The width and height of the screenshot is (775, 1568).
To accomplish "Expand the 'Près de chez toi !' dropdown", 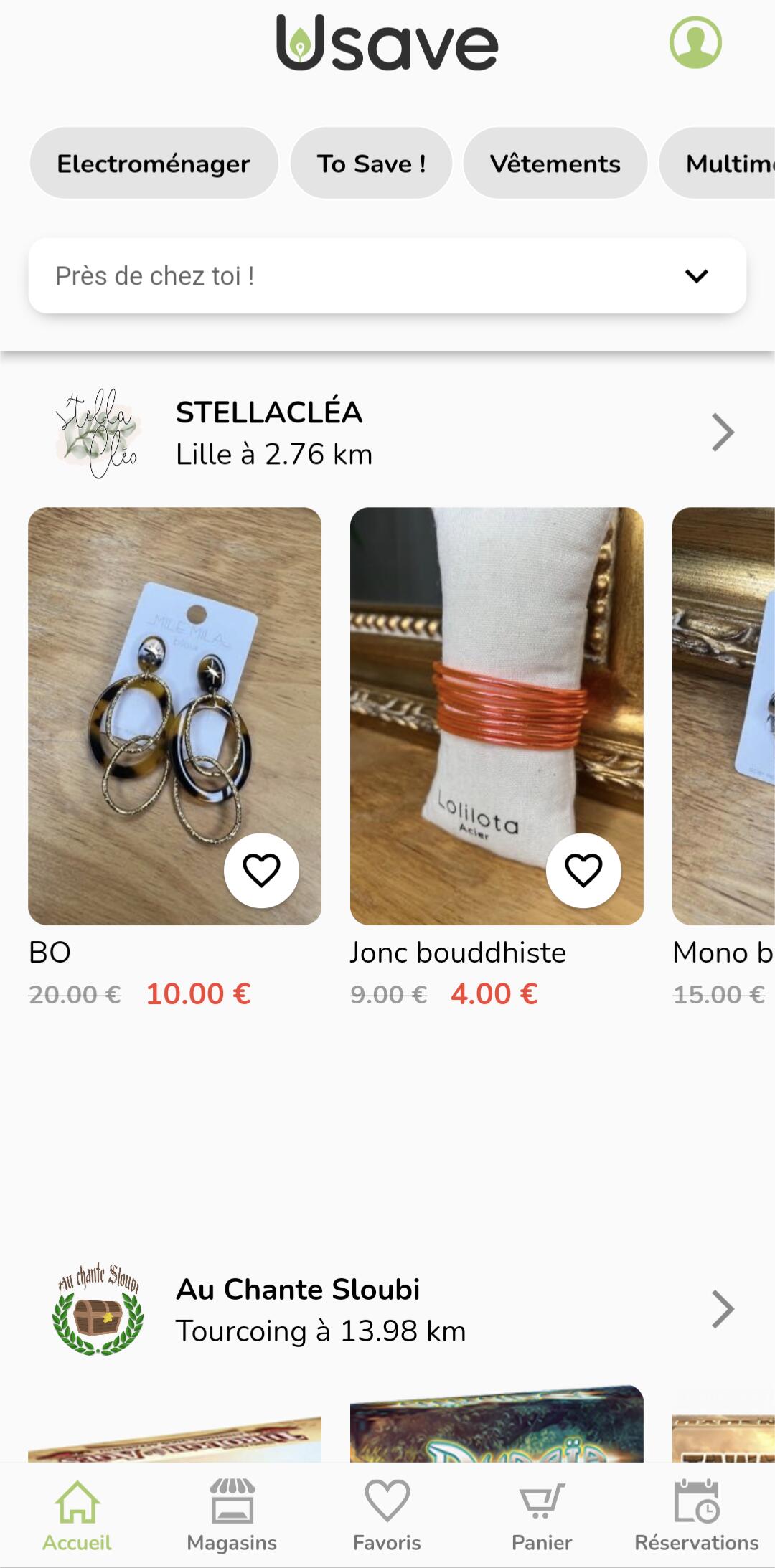I will point(387,275).
